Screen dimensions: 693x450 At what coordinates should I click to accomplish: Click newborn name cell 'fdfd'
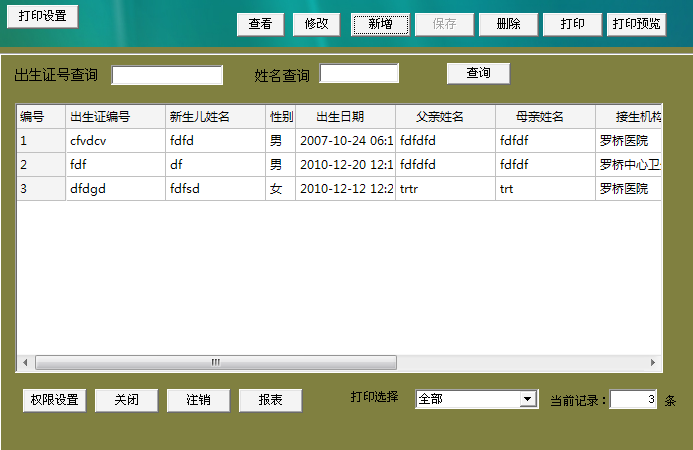coord(215,141)
